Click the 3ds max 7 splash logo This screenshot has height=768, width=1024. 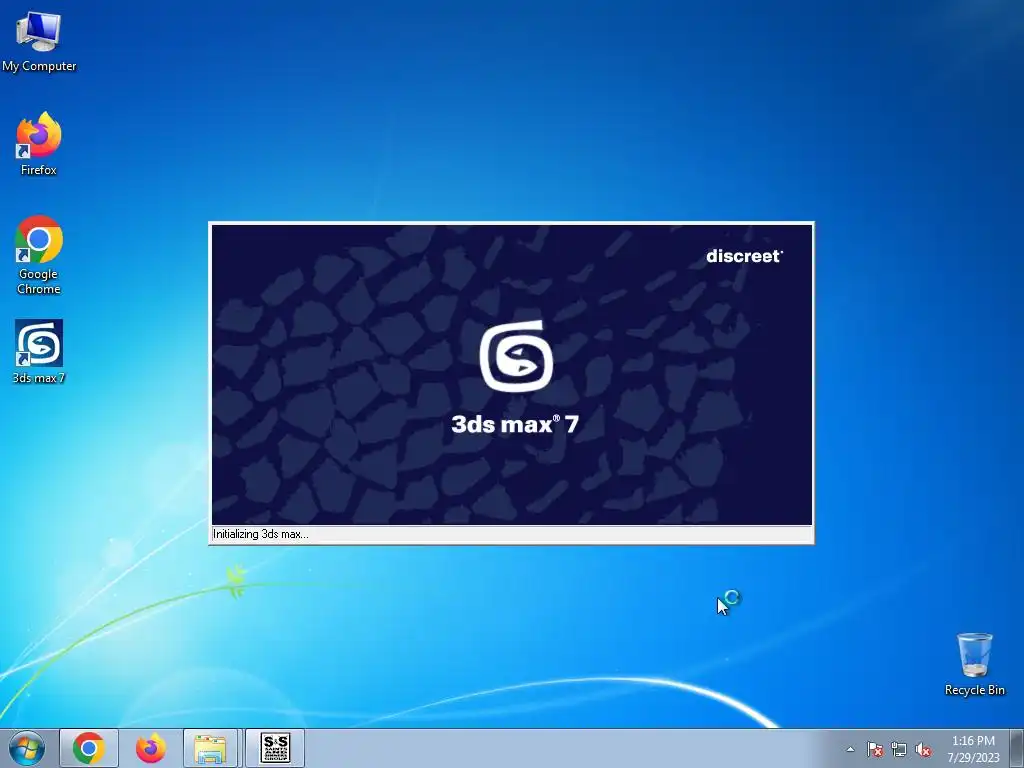click(x=516, y=357)
